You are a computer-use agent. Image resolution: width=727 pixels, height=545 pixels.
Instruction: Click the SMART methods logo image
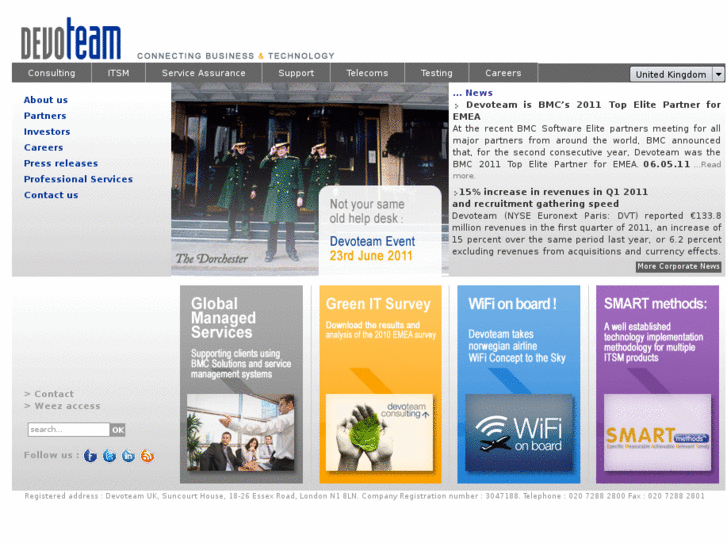pyautogui.click(x=657, y=432)
